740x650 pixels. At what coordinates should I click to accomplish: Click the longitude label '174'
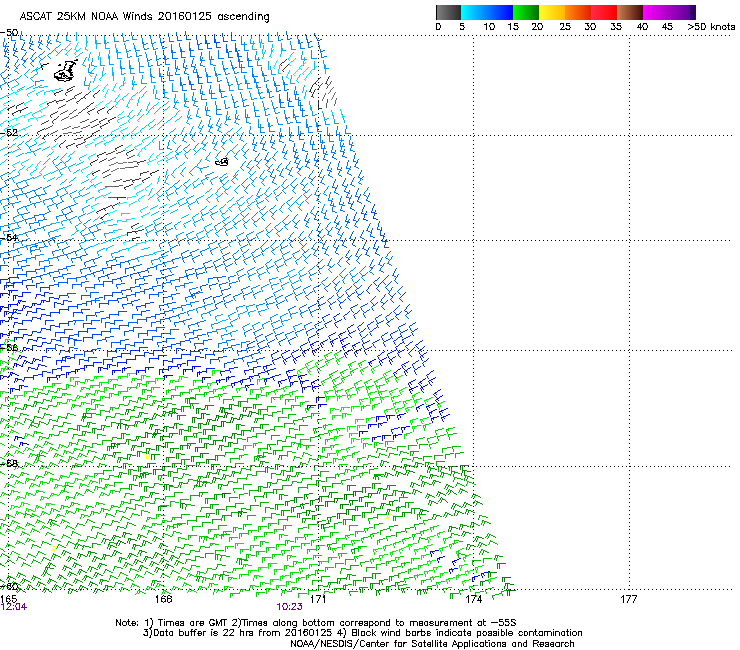[473, 599]
